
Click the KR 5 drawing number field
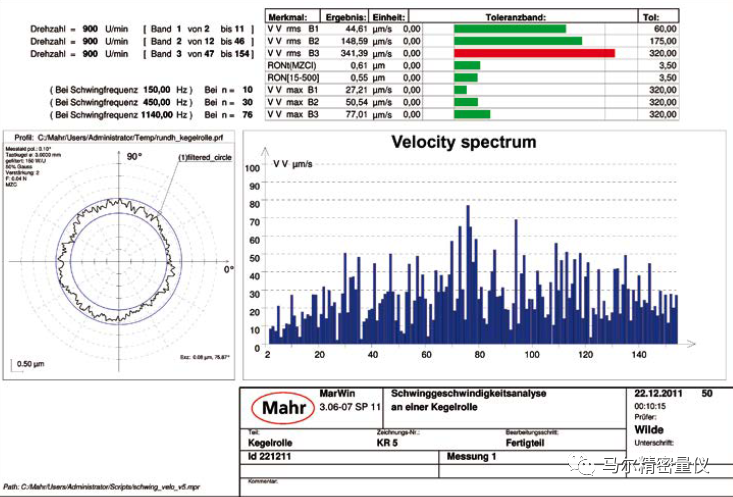pyautogui.click(x=389, y=440)
